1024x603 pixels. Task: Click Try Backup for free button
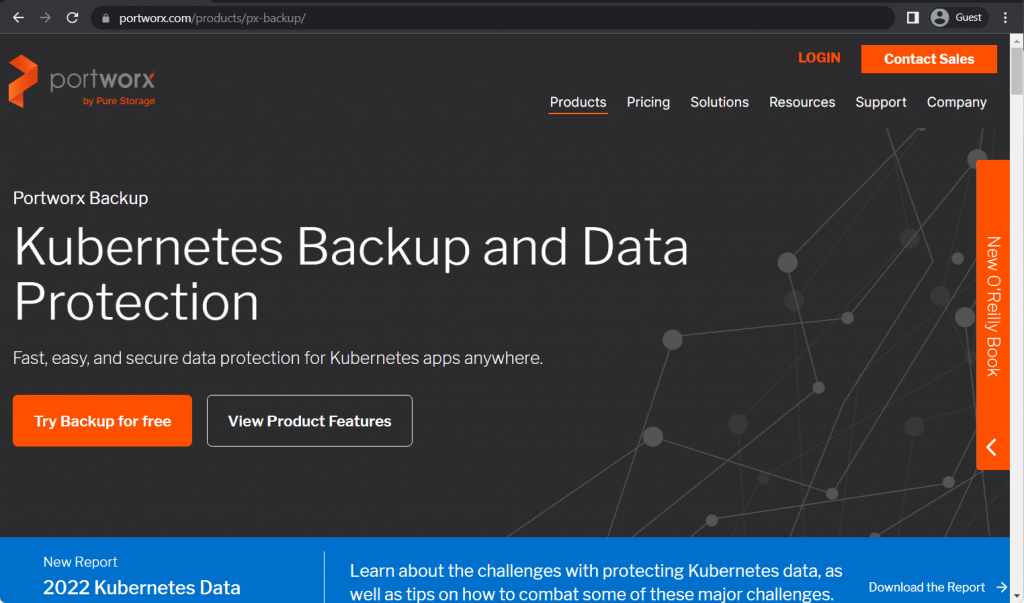click(103, 421)
